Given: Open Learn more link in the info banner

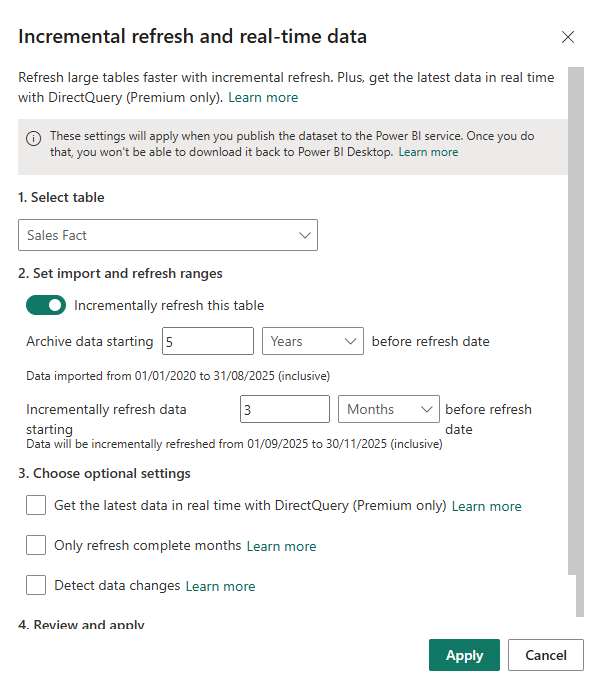Looking at the screenshot, I should pos(428,152).
